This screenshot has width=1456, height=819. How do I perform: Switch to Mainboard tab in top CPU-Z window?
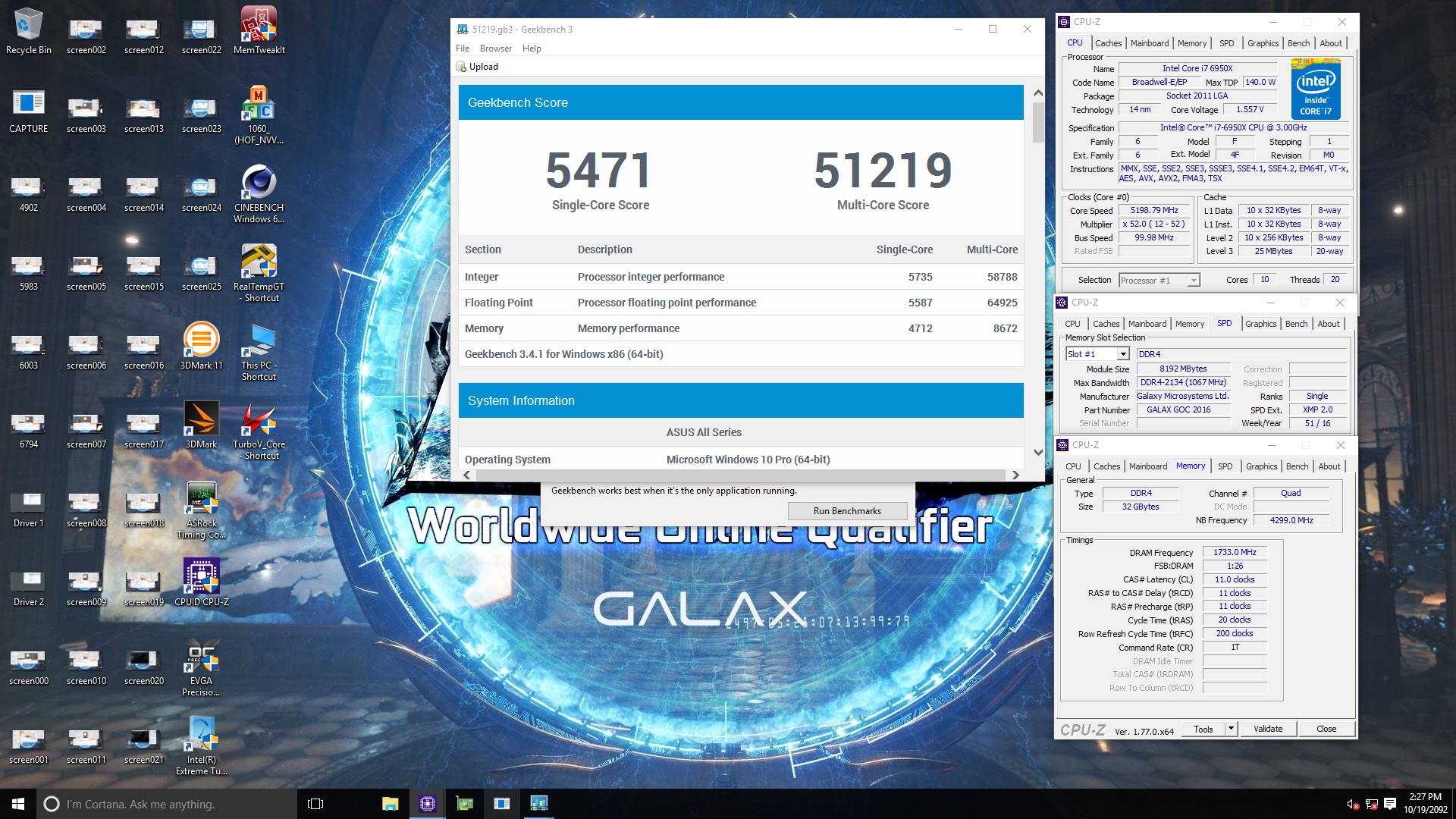[x=1150, y=43]
